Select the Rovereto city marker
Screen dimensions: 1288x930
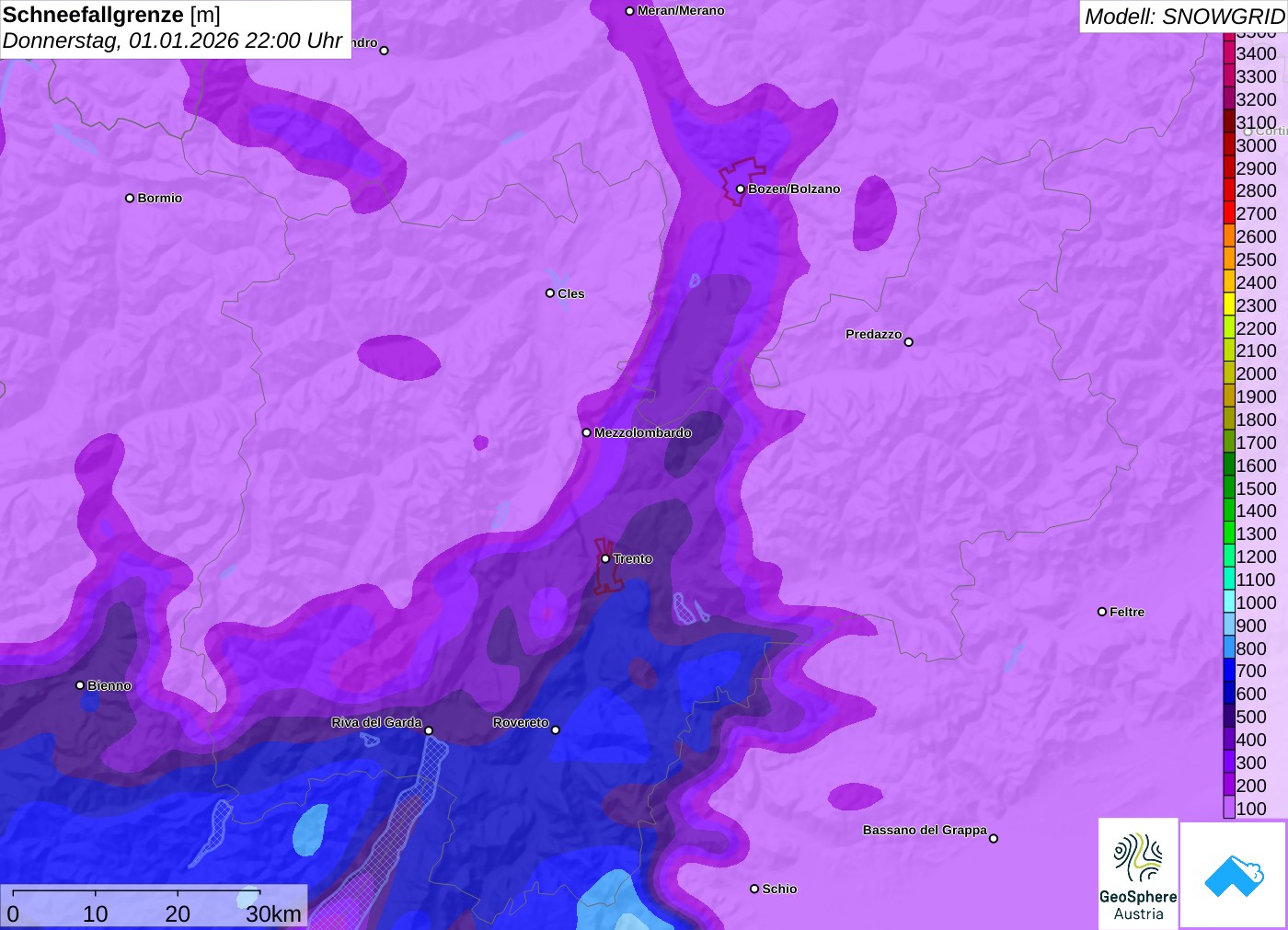[556, 730]
